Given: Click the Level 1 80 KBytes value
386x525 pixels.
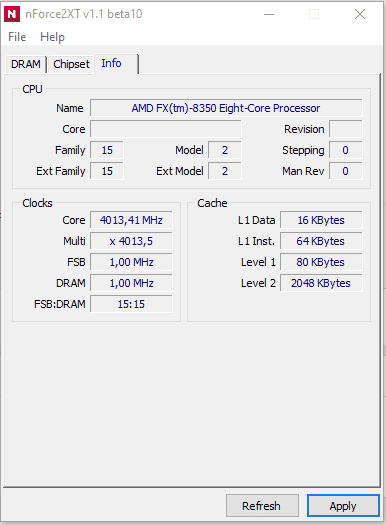Looking at the screenshot, I should (x=321, y=262).
